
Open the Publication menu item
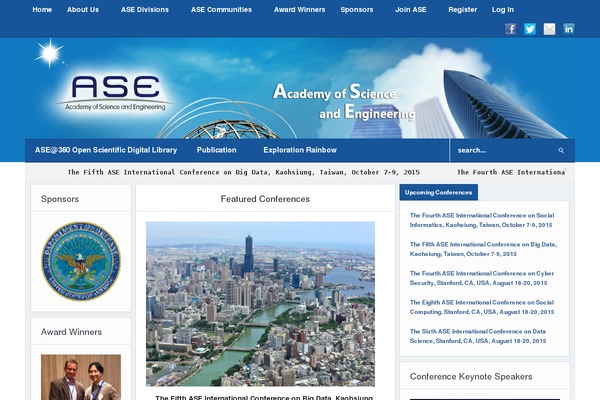tap(217, 150)
